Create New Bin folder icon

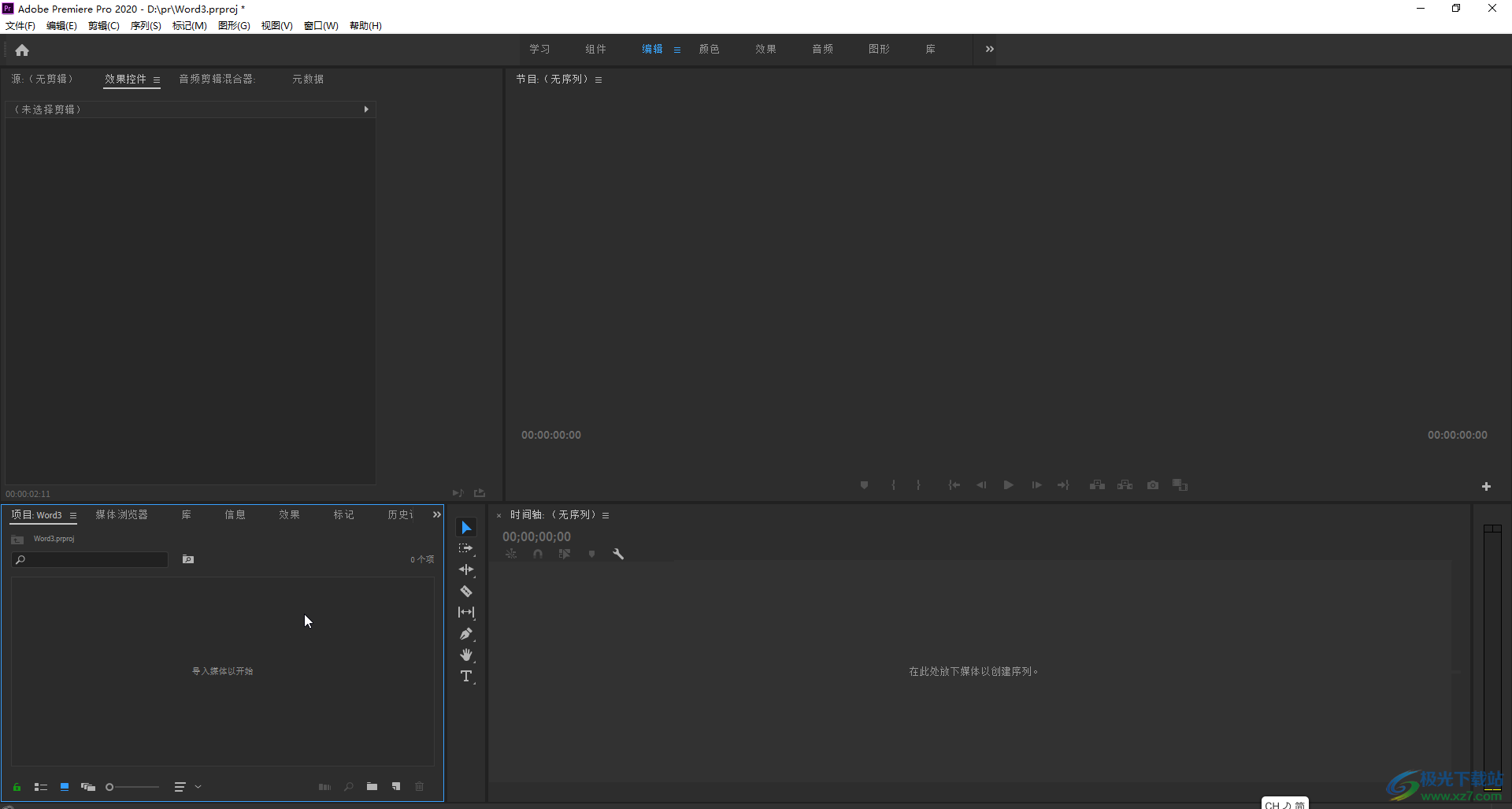[372, 787]
